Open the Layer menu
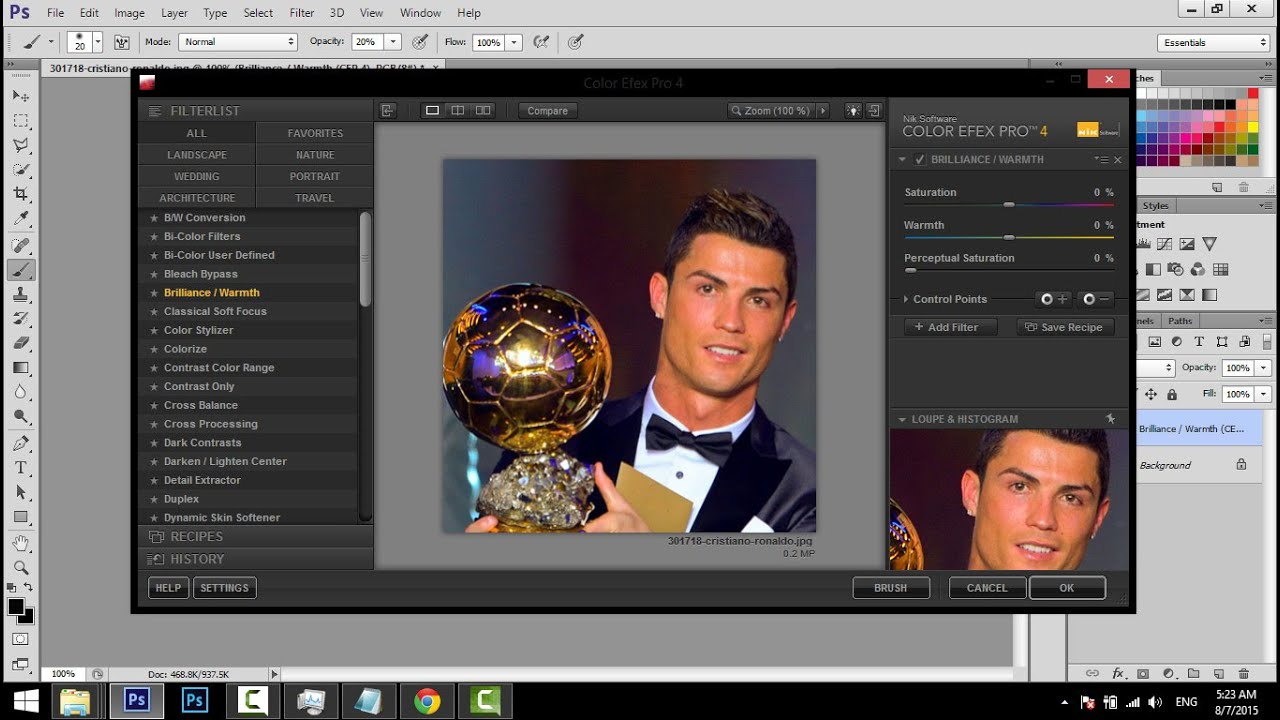This screenshot has width=1280, height=720. 174,13
